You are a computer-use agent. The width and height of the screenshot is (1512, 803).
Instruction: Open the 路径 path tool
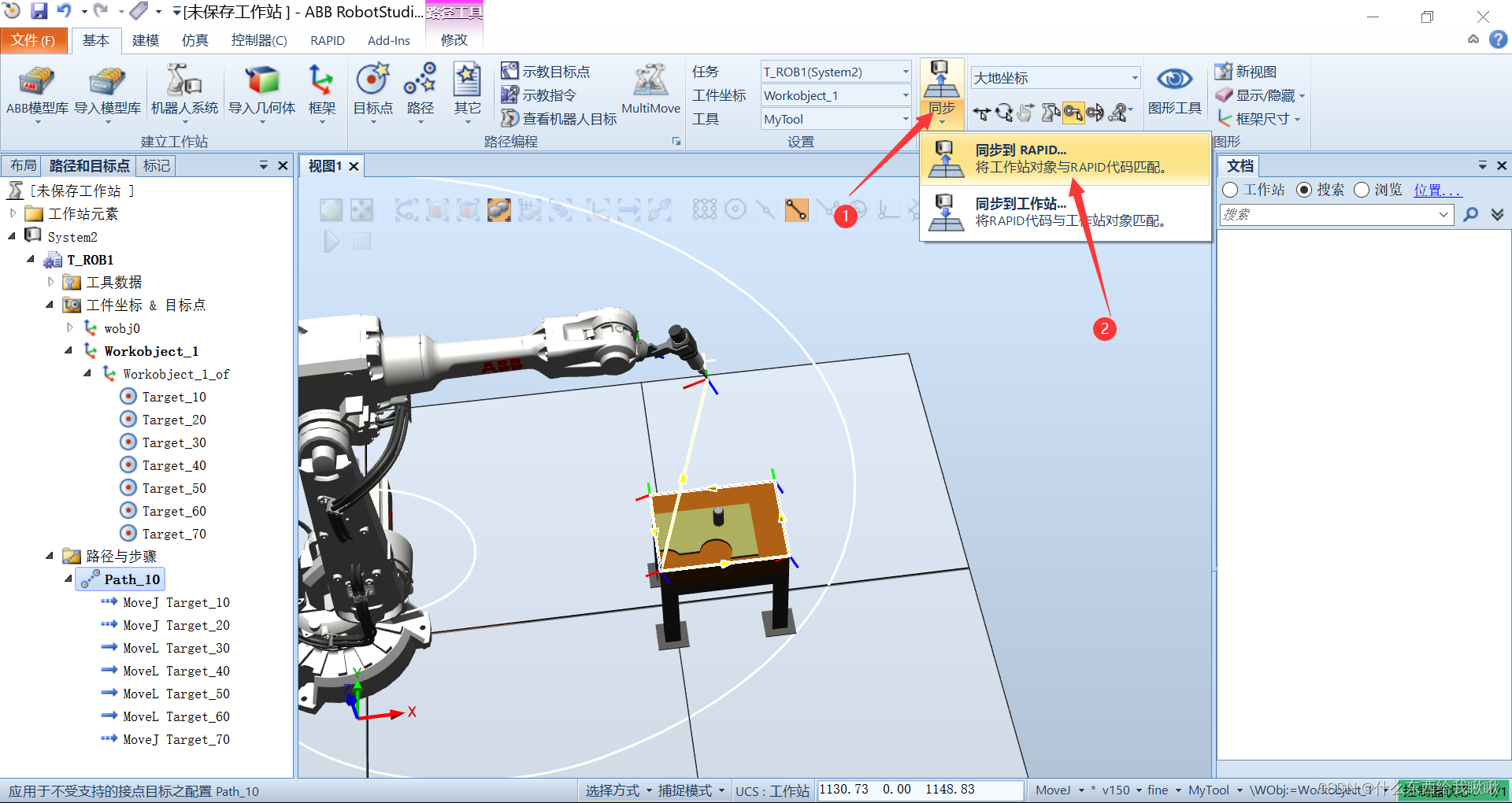[420, 92]
